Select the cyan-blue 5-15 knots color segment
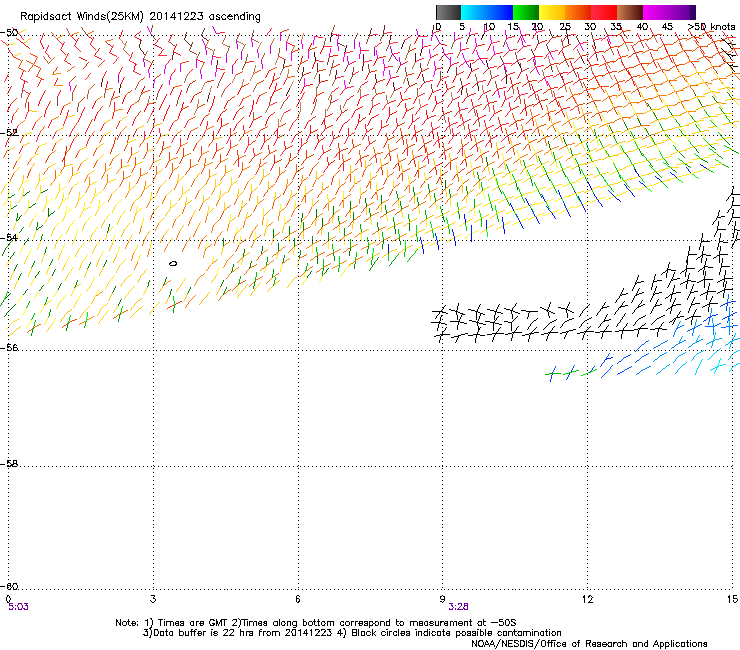The image size is (740, 650). coord(487,12)
